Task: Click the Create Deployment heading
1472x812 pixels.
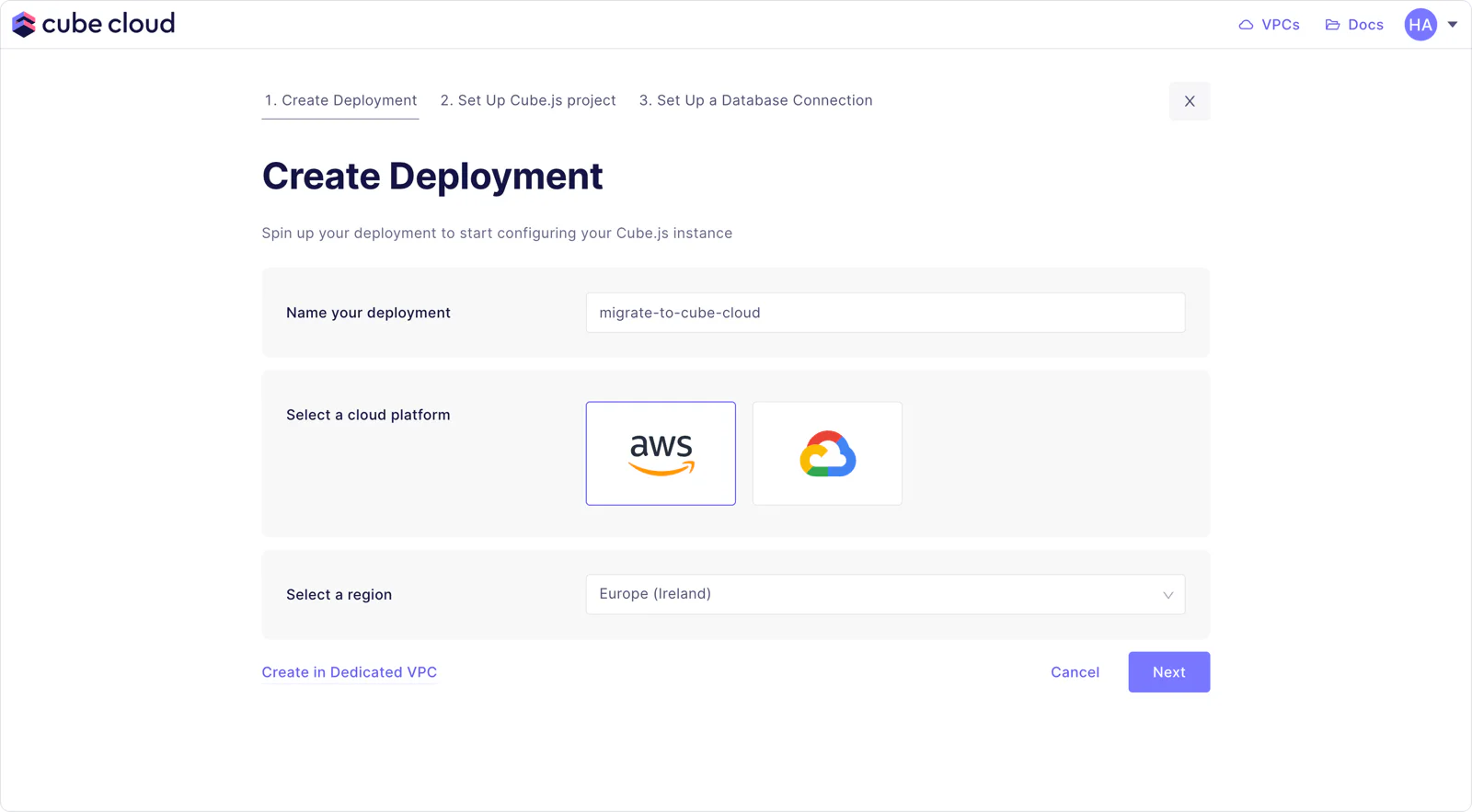Action: [x=432, y=176]
